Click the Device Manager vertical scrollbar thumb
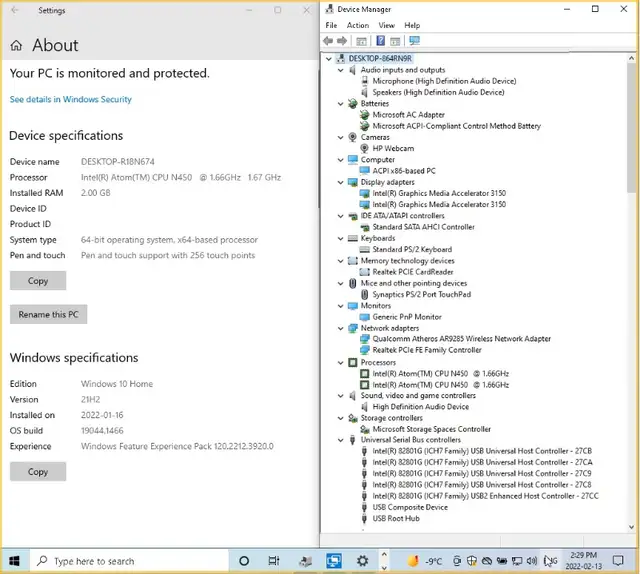Viewport: 640px width, 574px height. pos(631,129)
